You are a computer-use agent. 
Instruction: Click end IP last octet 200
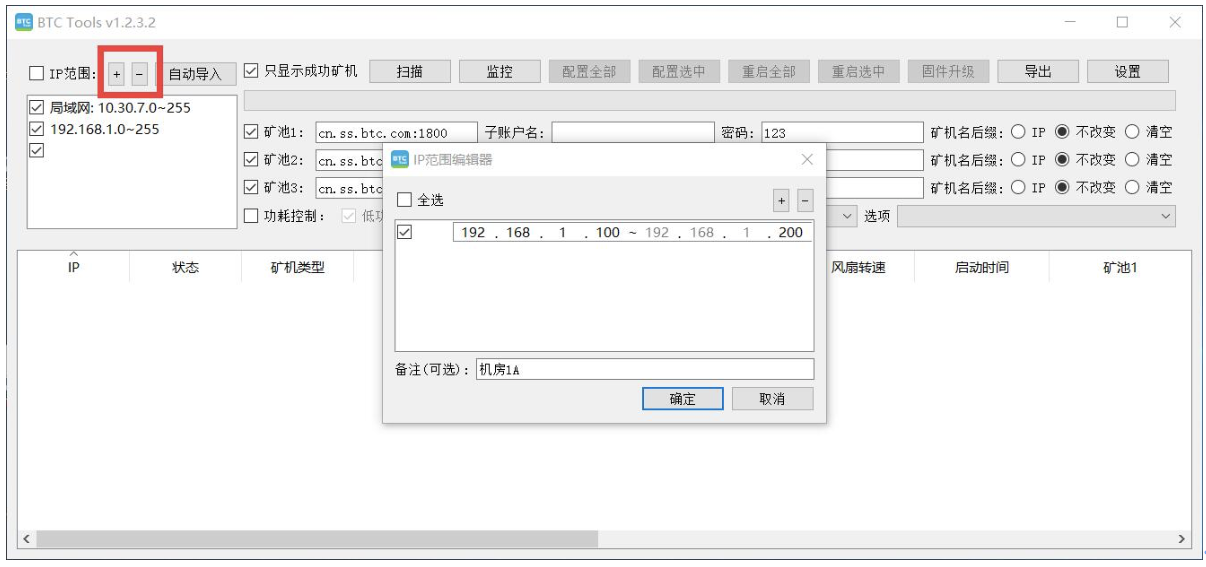(x=790, y=232)
